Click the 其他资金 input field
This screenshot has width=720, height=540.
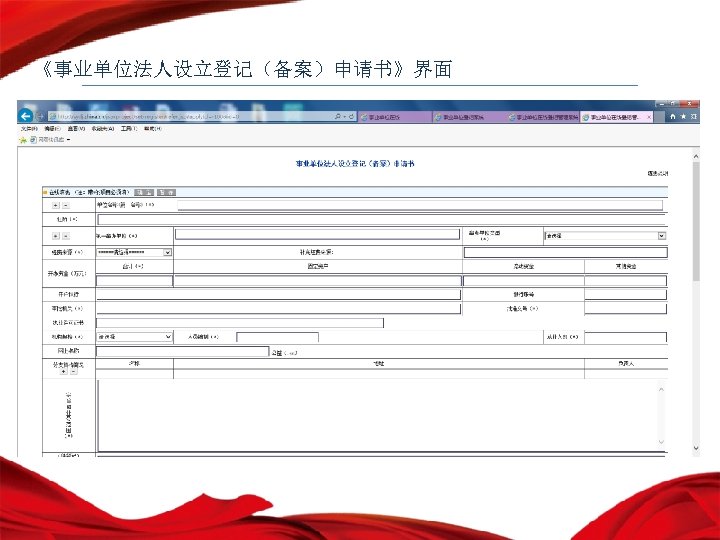point(625,281)
